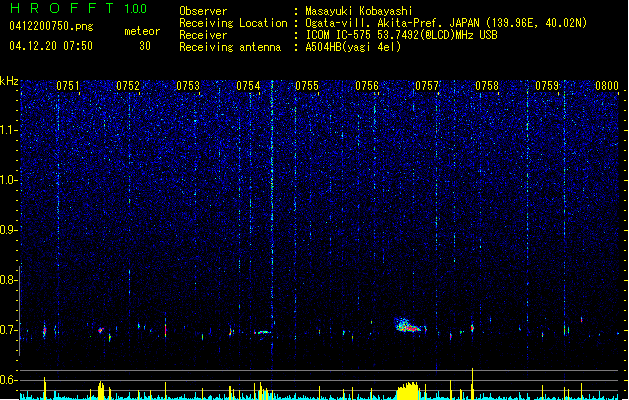This screenshot has width=629, height=400.
Task: Click the 0754 time marker
Action: (x=248, y=86)
